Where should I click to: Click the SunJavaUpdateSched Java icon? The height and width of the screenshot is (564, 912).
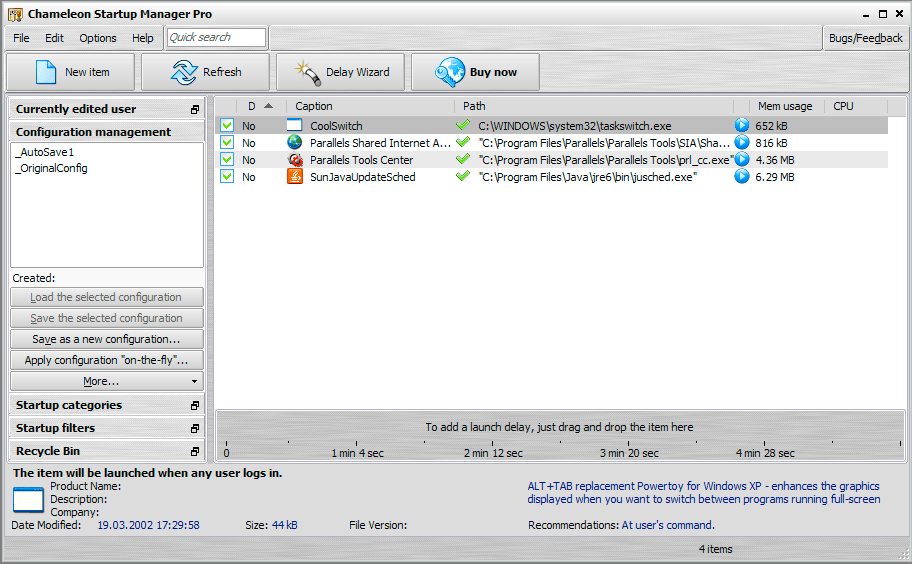[x=295, y=177]
